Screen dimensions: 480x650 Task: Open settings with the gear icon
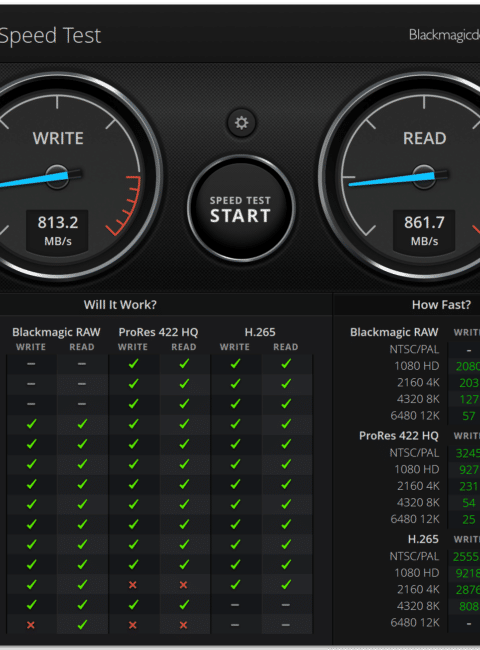pyautogui.click(x=241, y=123)
